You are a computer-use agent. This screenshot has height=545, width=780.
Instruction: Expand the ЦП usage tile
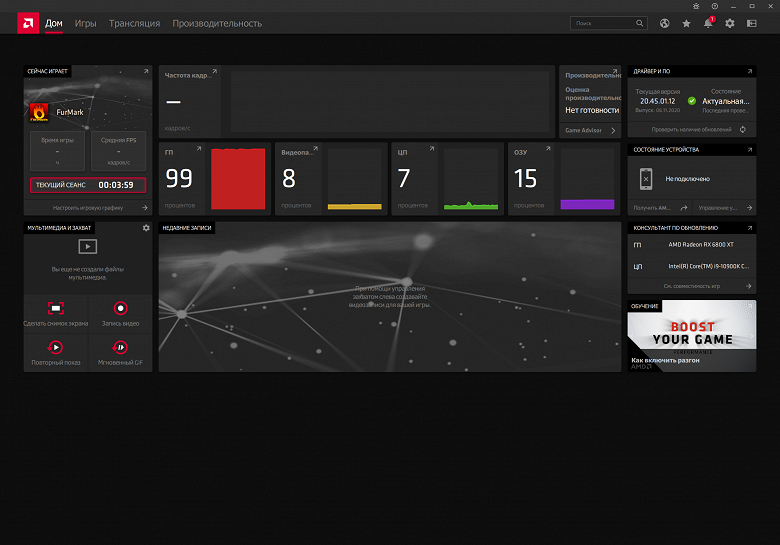(432, 149)
